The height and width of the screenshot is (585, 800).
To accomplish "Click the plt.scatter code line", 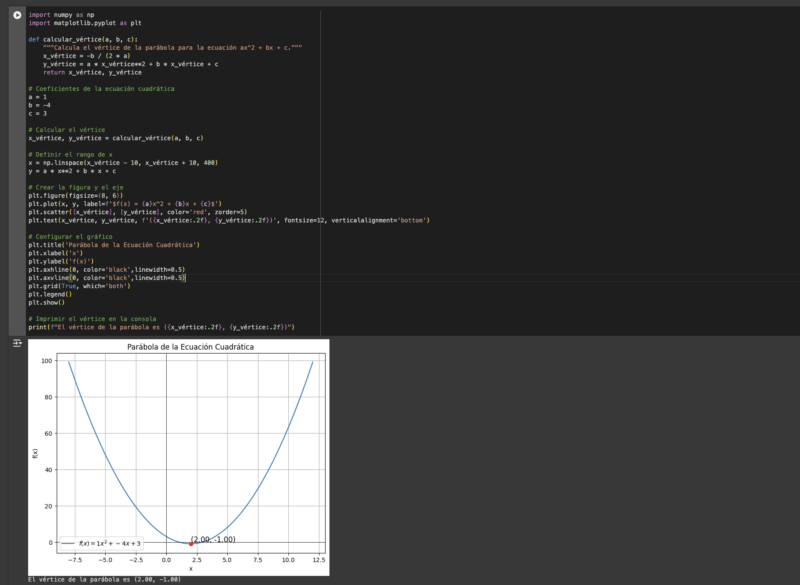I will (137, 212).
